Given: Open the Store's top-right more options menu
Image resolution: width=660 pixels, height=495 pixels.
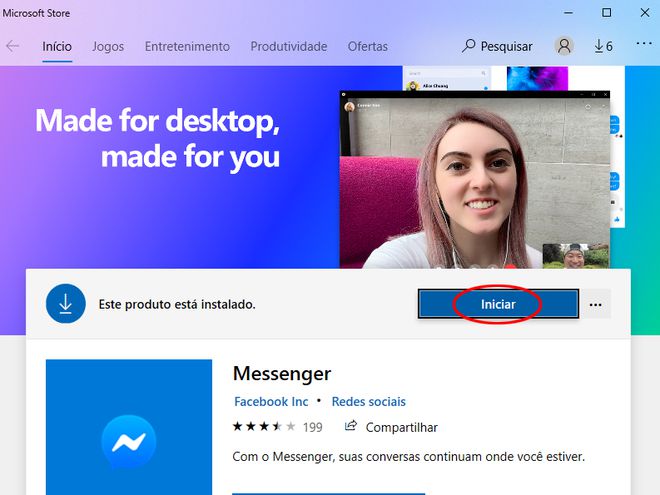Looking at the screenshot, I should [644, 44].
